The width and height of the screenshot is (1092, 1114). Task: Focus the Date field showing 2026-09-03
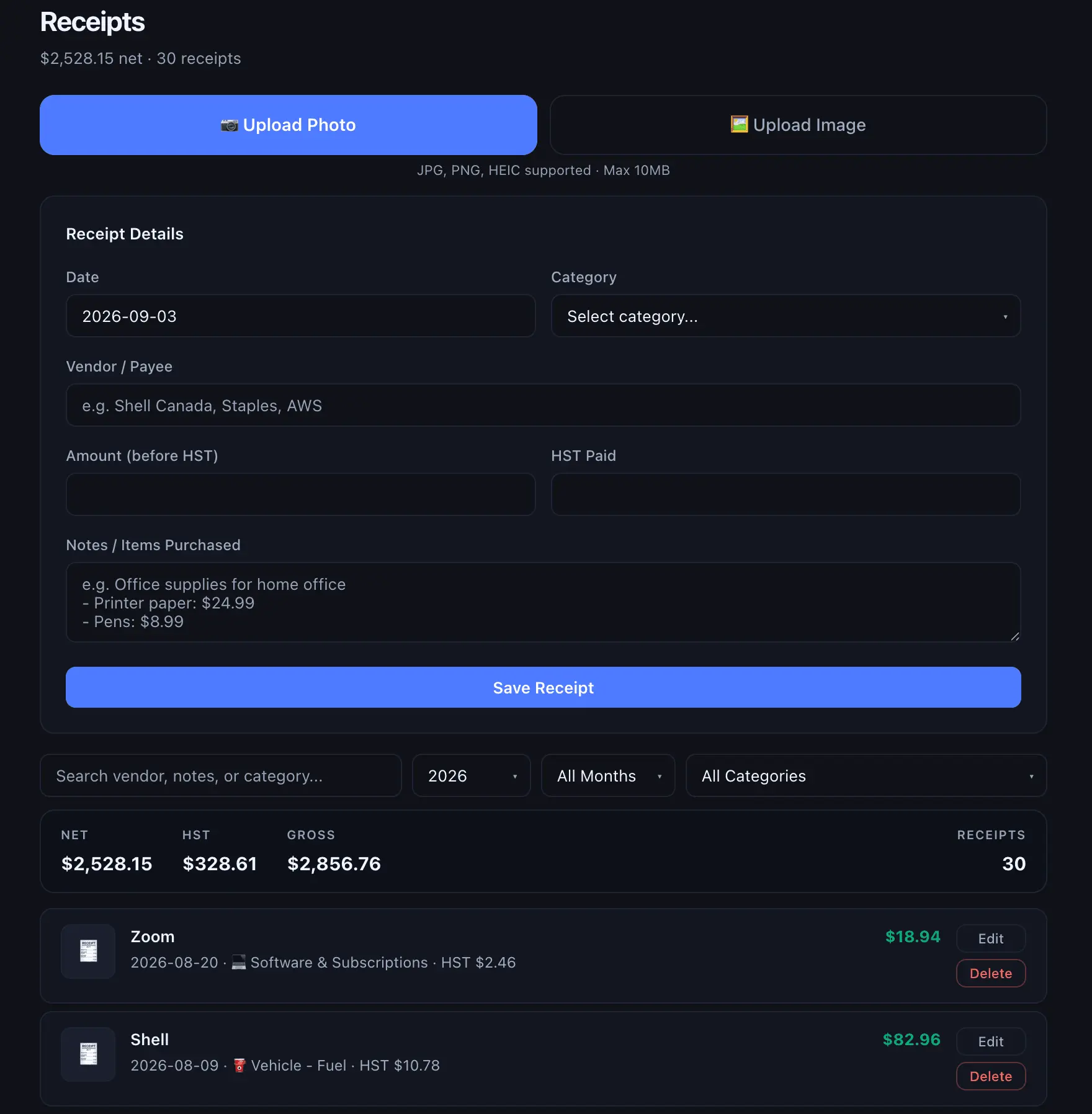(x=300, y=316)
